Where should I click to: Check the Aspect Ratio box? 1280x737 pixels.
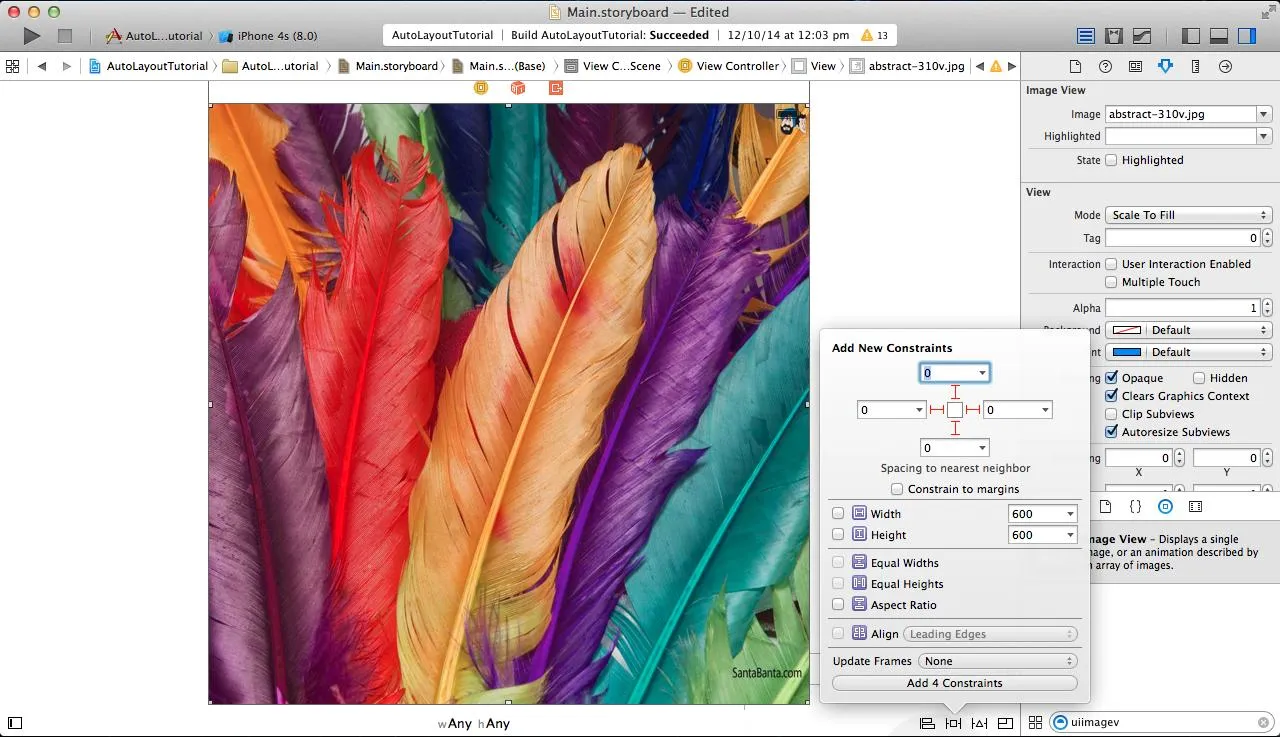pyautogui.click(x=838, y=605)
